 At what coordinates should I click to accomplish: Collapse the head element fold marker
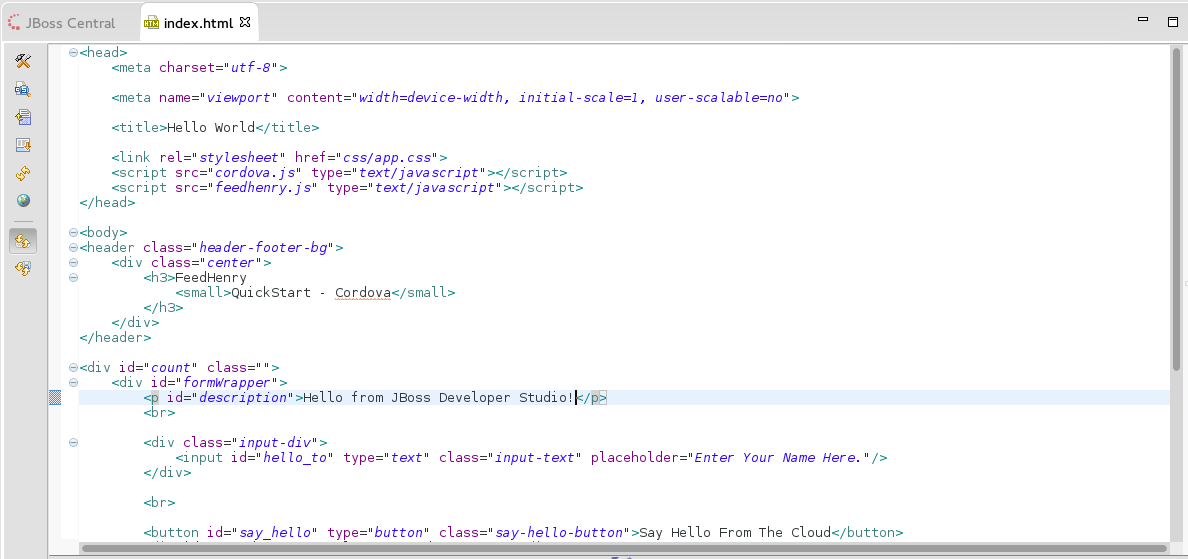click(73, 52)
